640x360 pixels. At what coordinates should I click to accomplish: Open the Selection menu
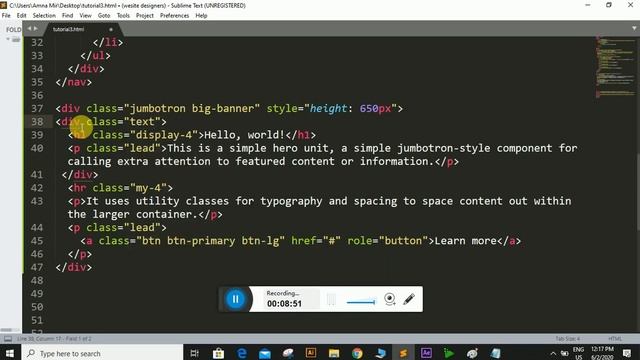[x=44, y=16]
